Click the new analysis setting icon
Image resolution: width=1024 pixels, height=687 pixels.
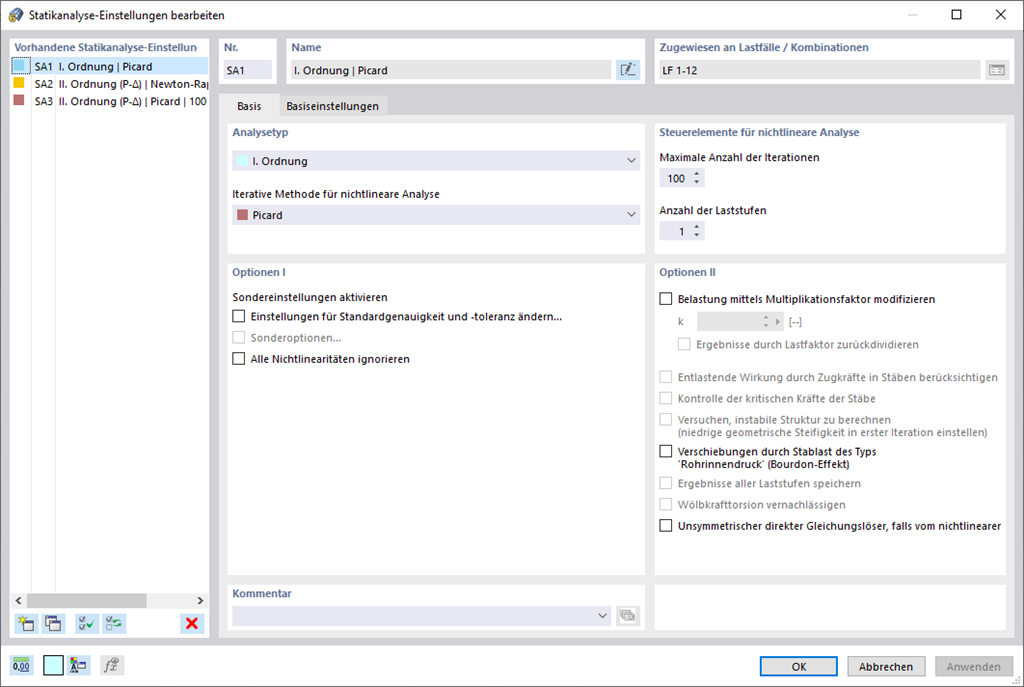coord(26,624)
